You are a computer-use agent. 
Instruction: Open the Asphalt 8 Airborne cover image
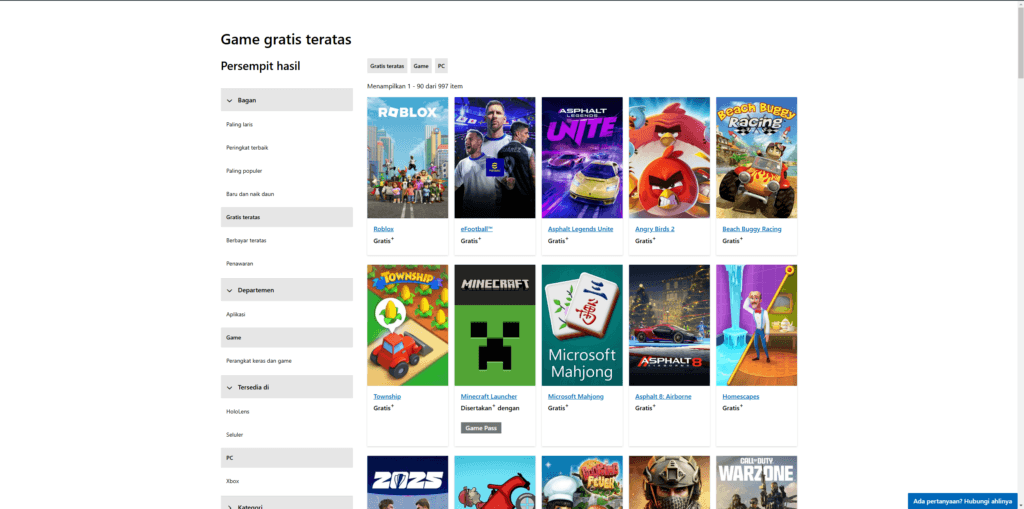click(x=669, y=325)
